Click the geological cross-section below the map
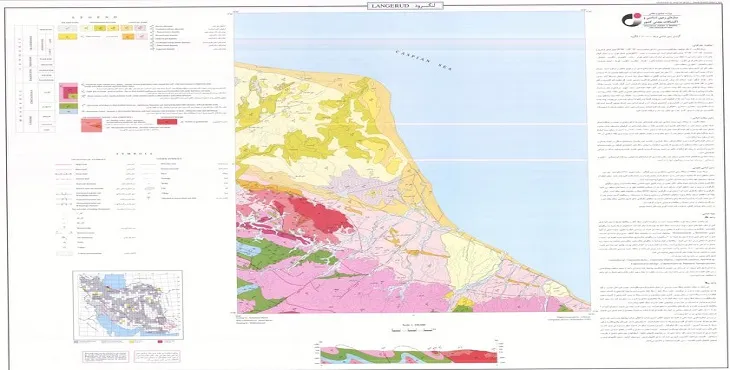730x370 pixels. 408,353
